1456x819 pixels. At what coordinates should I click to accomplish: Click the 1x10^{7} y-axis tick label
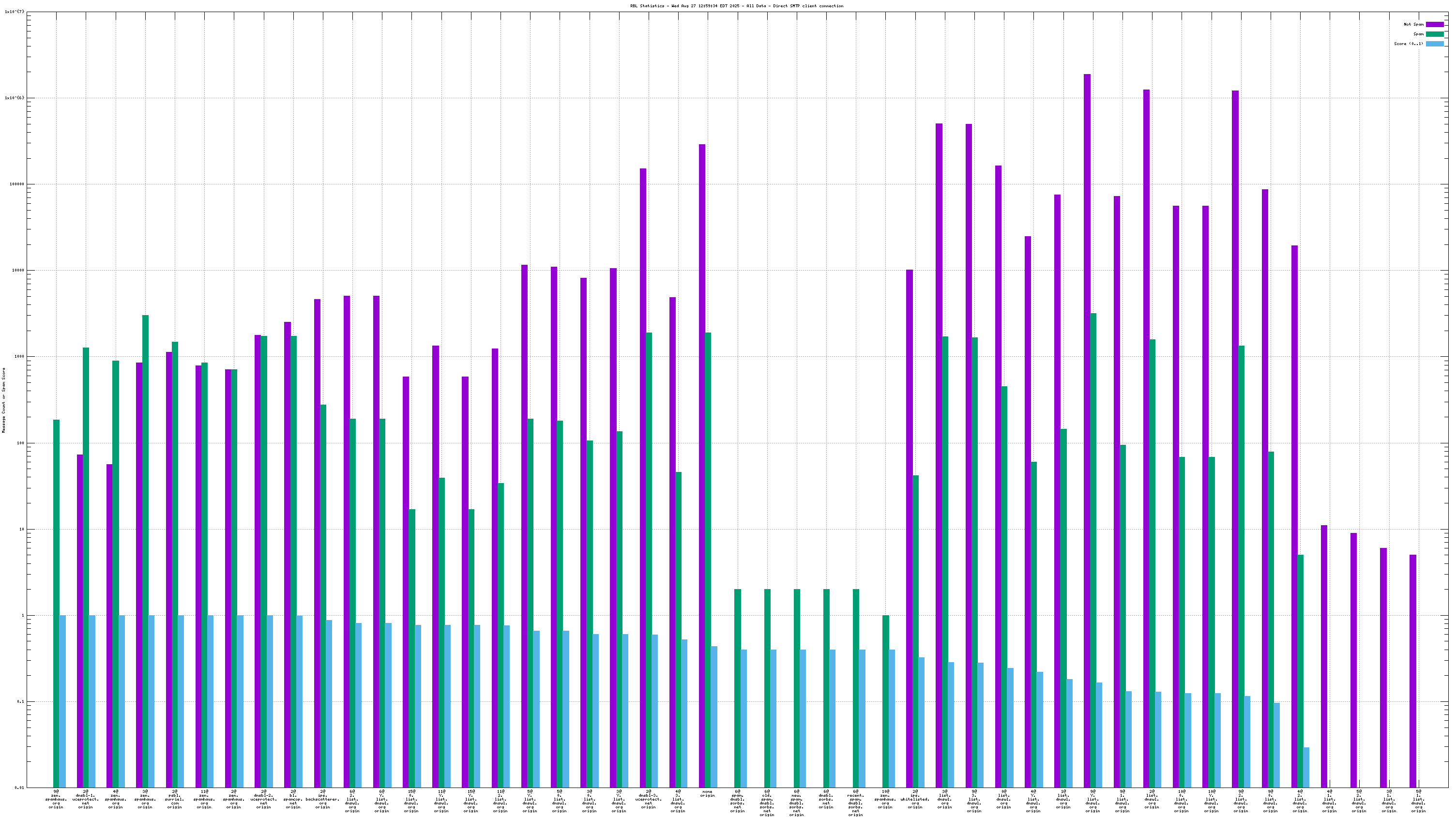point(14,12)
